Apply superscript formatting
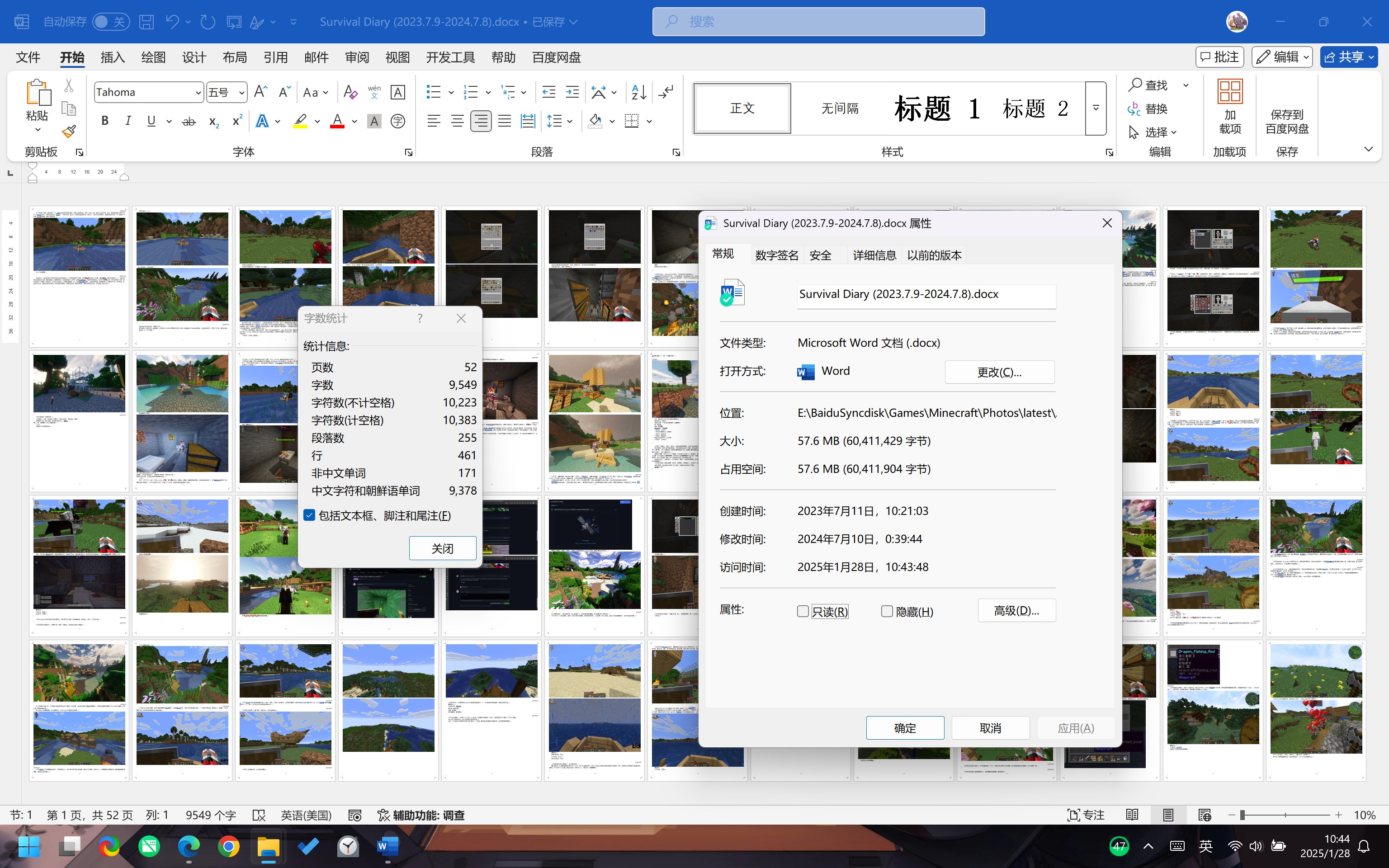 click(236, 121)
